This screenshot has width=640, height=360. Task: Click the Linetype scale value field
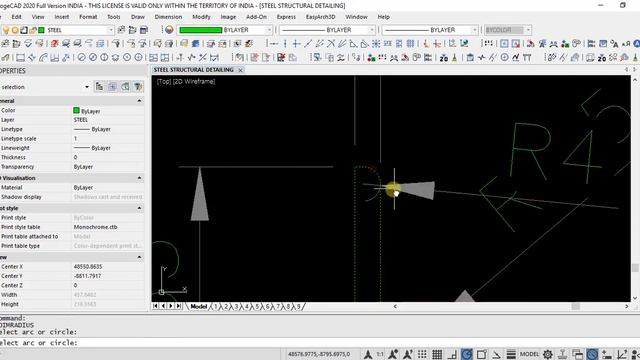point(108,139)
